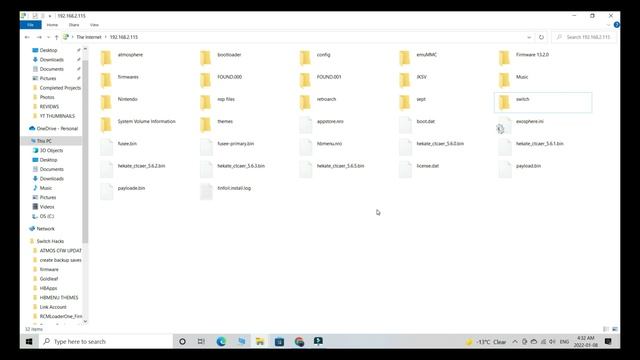Select hekate_ctcaer_5.6.5.bin file
This screenshot has height=360, width=640.
tap(340, 166)
